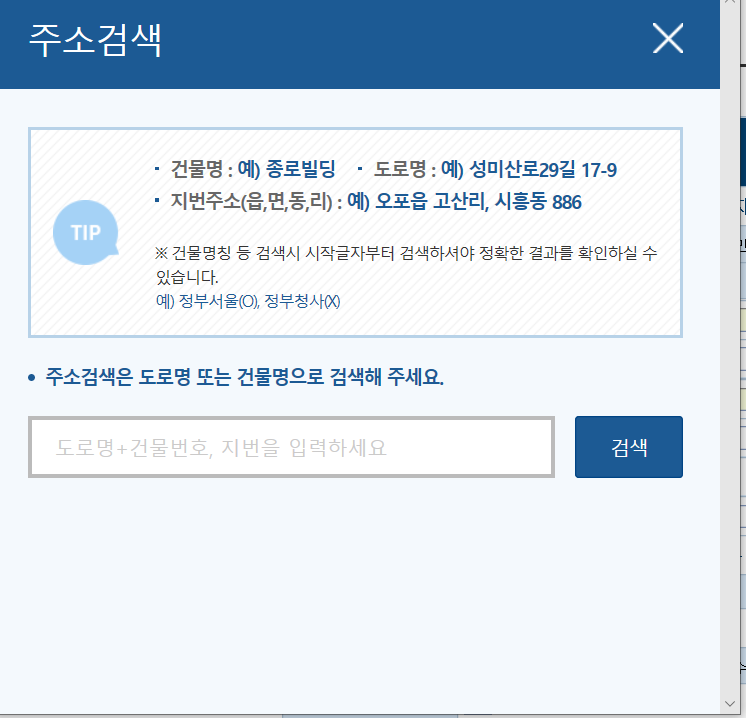Screen dimensions: 746x718
Task: Click the empty results area below the search field
Action: point(360,595)
